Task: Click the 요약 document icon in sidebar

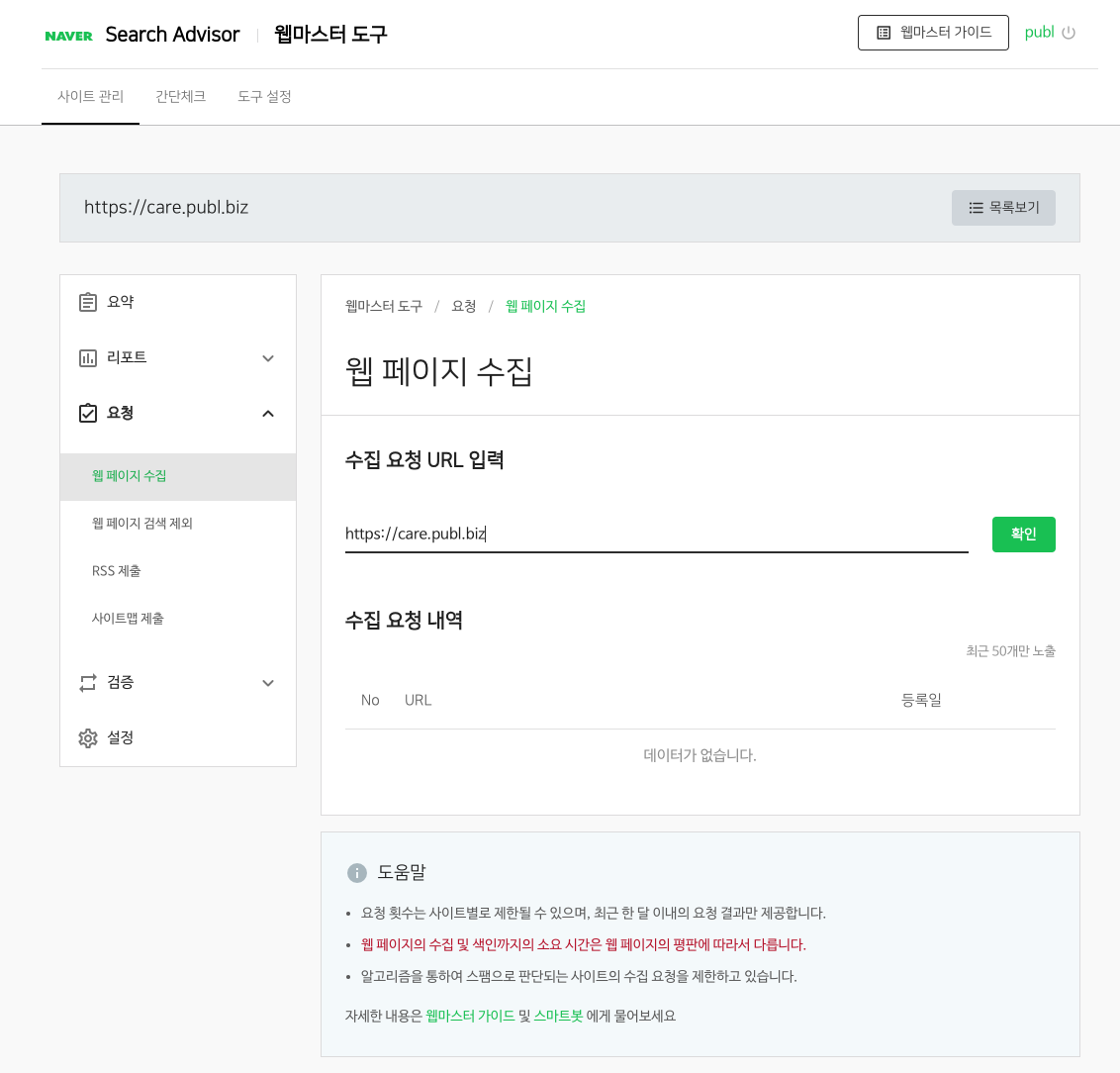Action: click(87, 301)
